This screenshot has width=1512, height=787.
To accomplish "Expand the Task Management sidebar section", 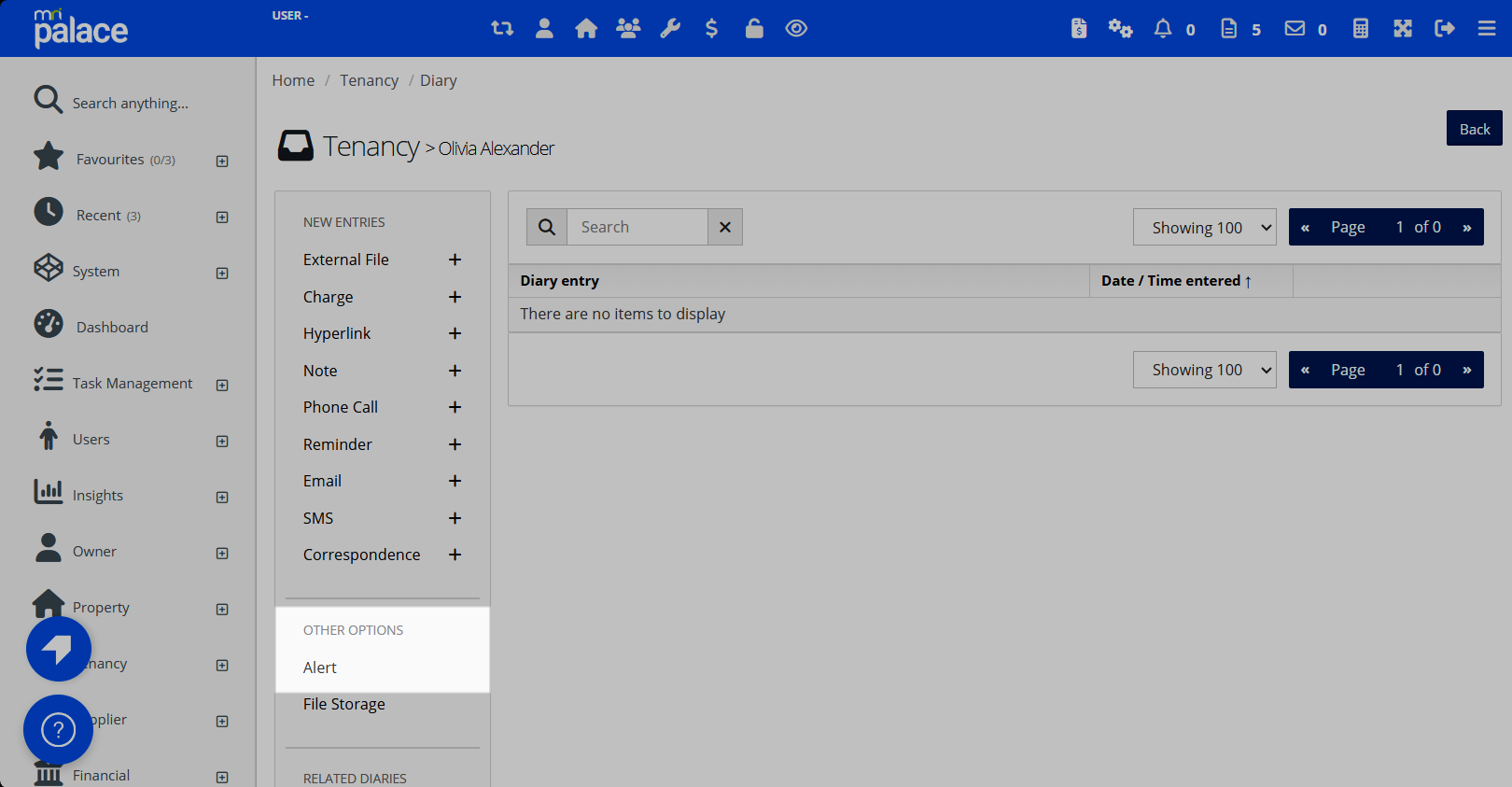I will 222,386.
